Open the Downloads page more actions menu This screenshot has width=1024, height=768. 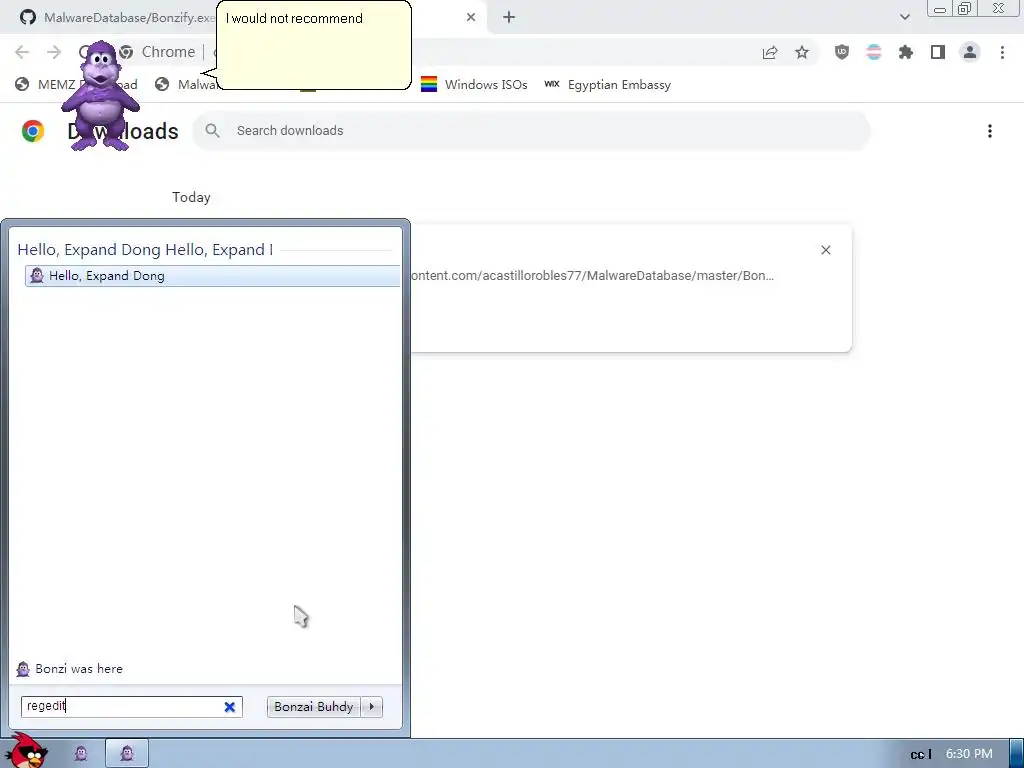(990, 131)
